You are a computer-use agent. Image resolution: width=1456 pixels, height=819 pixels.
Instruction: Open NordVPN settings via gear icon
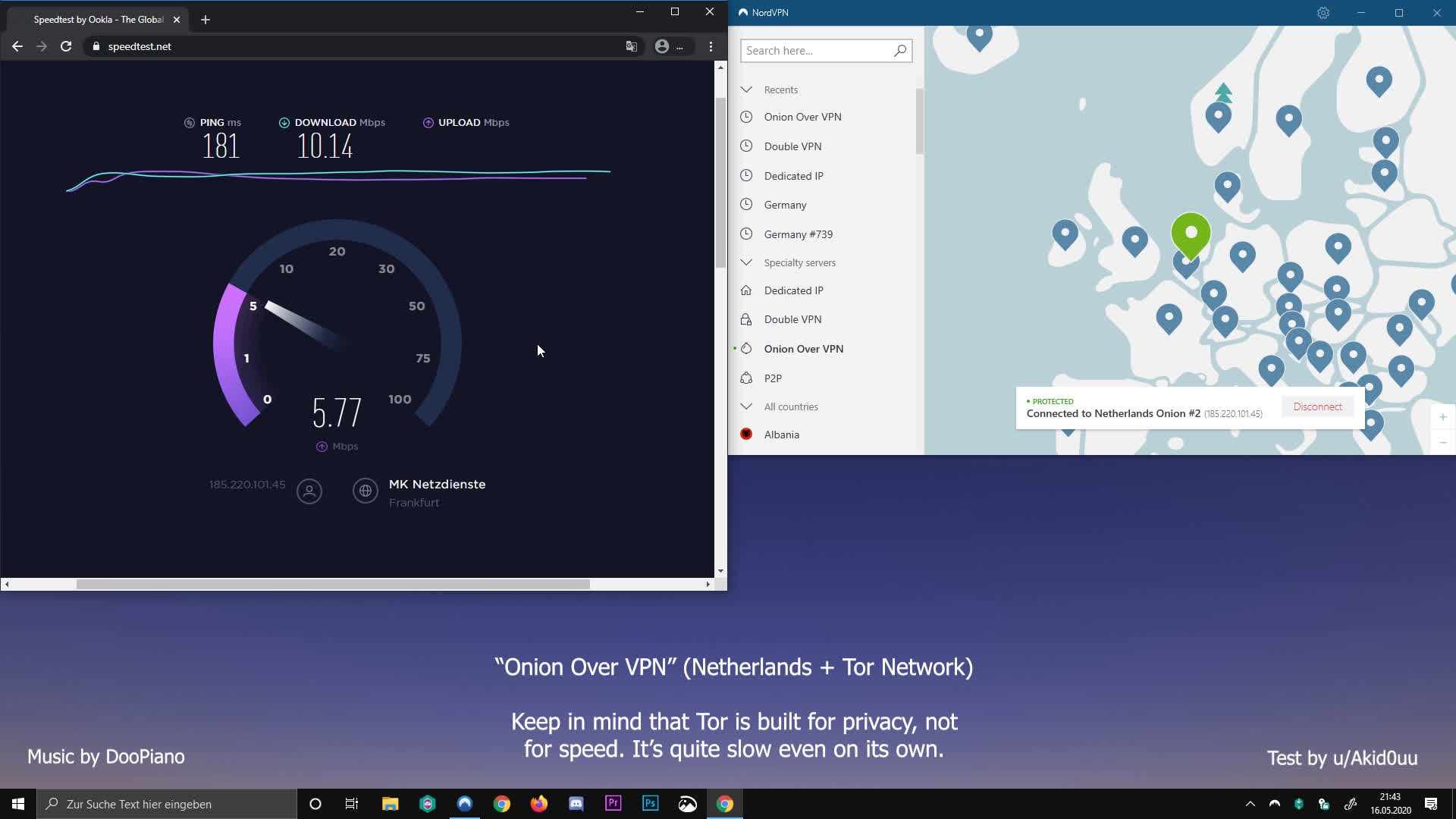(1324, 13)
